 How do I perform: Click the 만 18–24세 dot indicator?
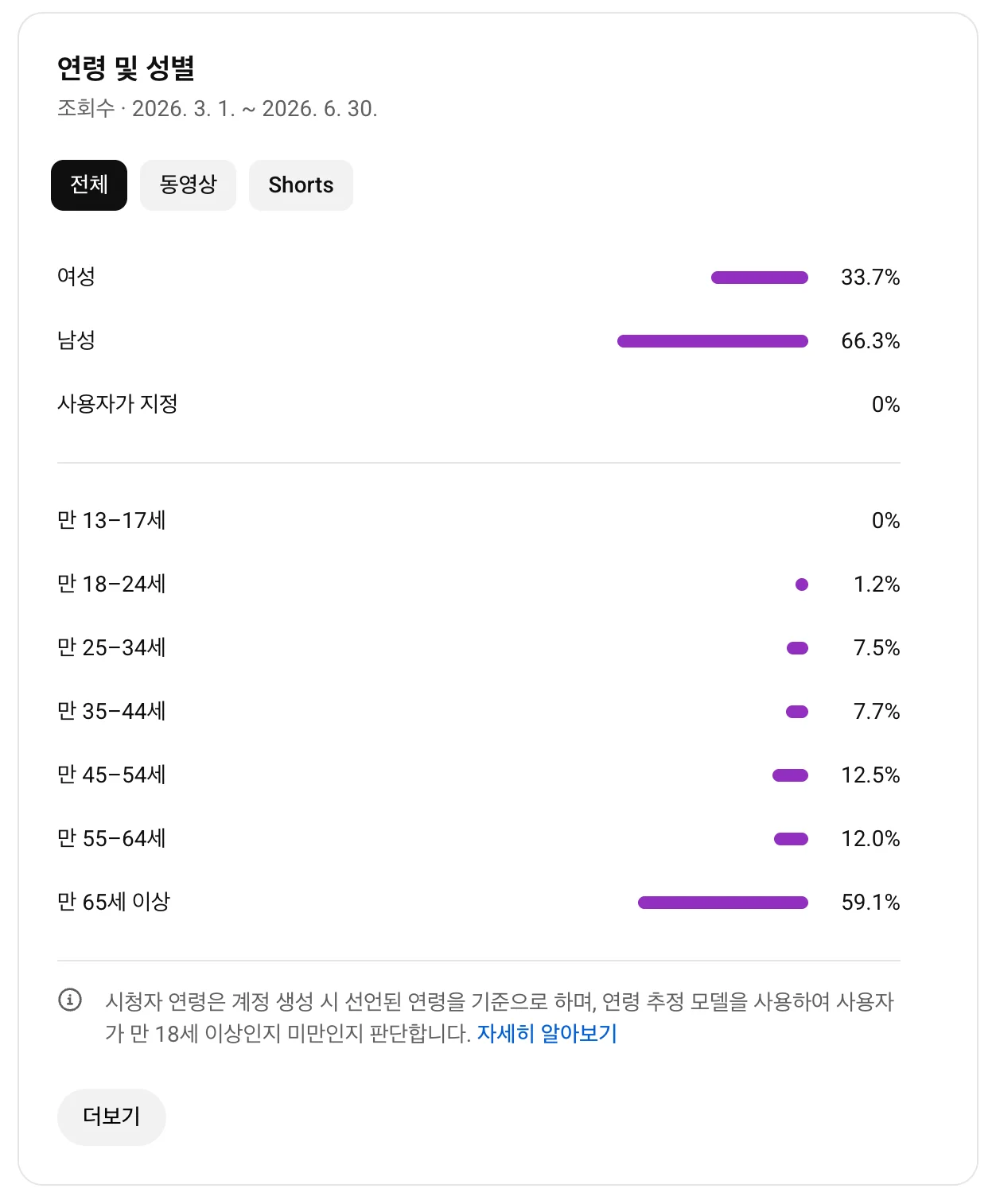[x=802, y=585]
